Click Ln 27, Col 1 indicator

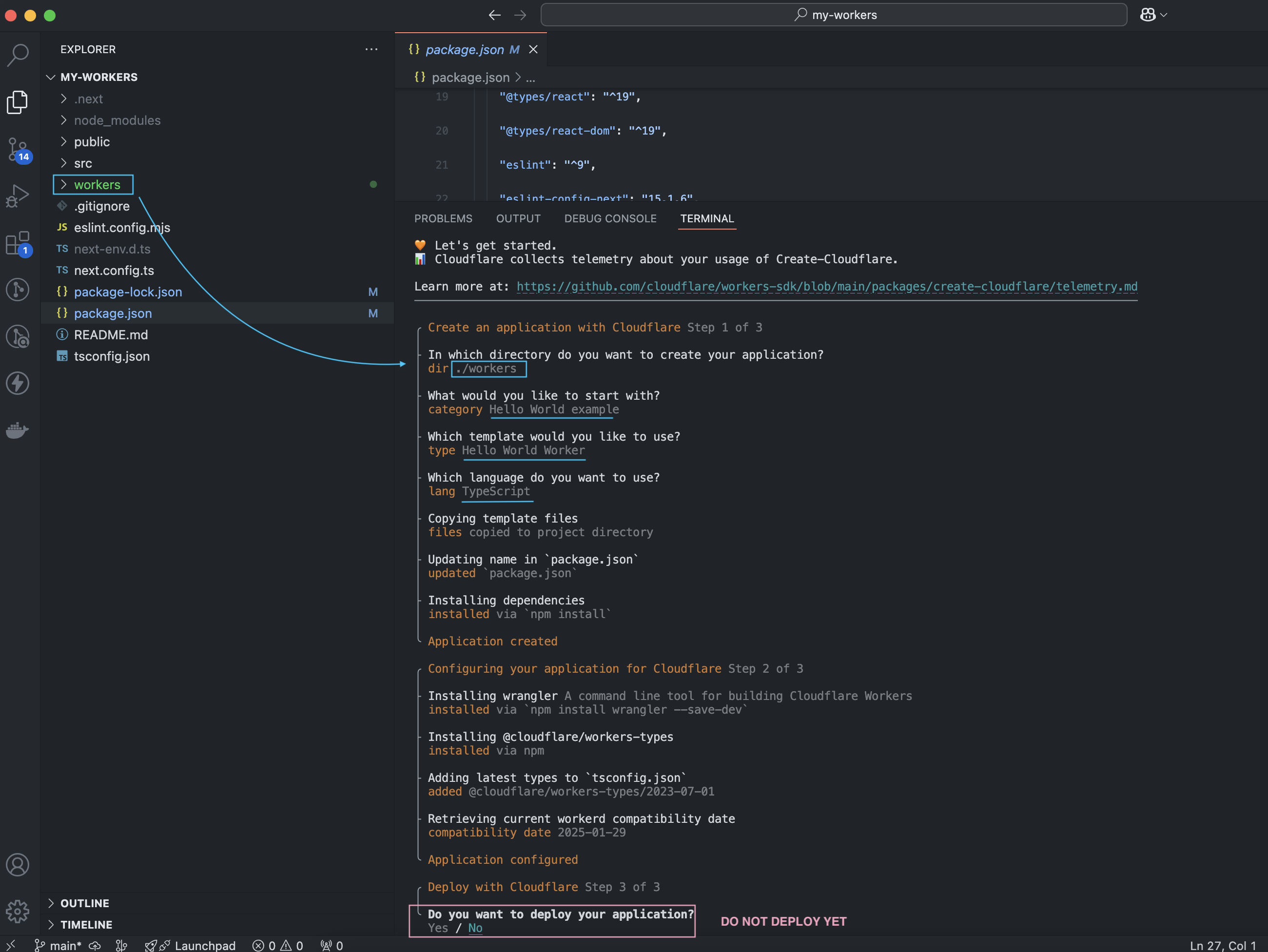pyautogui.click(x=1223, y=945)
